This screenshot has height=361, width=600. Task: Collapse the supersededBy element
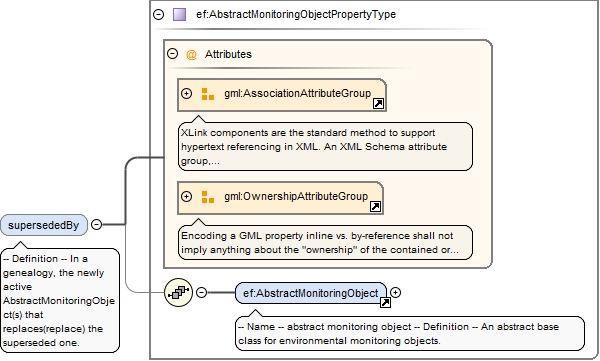pos(96,224)
